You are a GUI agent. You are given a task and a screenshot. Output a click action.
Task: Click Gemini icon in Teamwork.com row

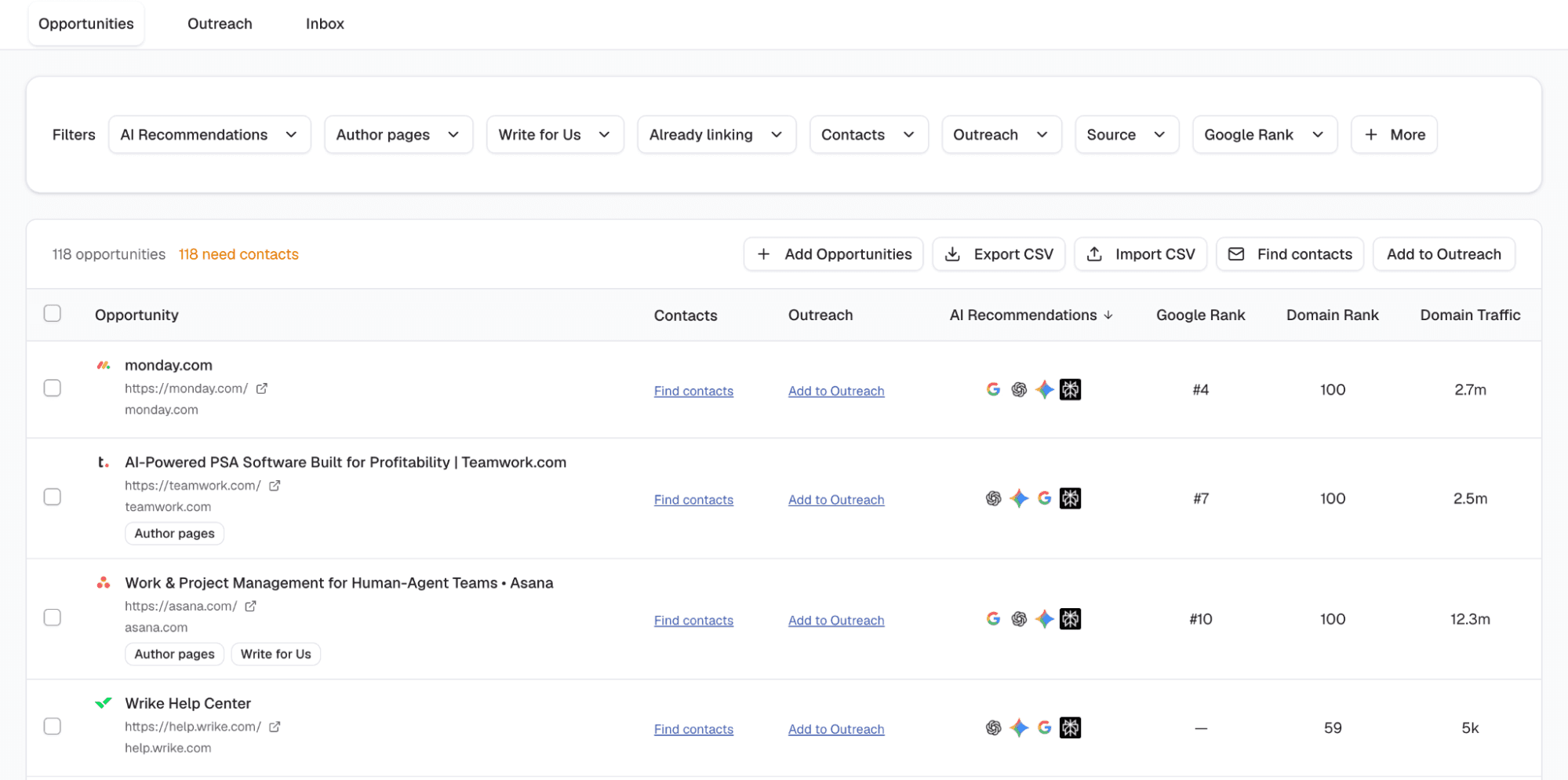pos(1019,498)
